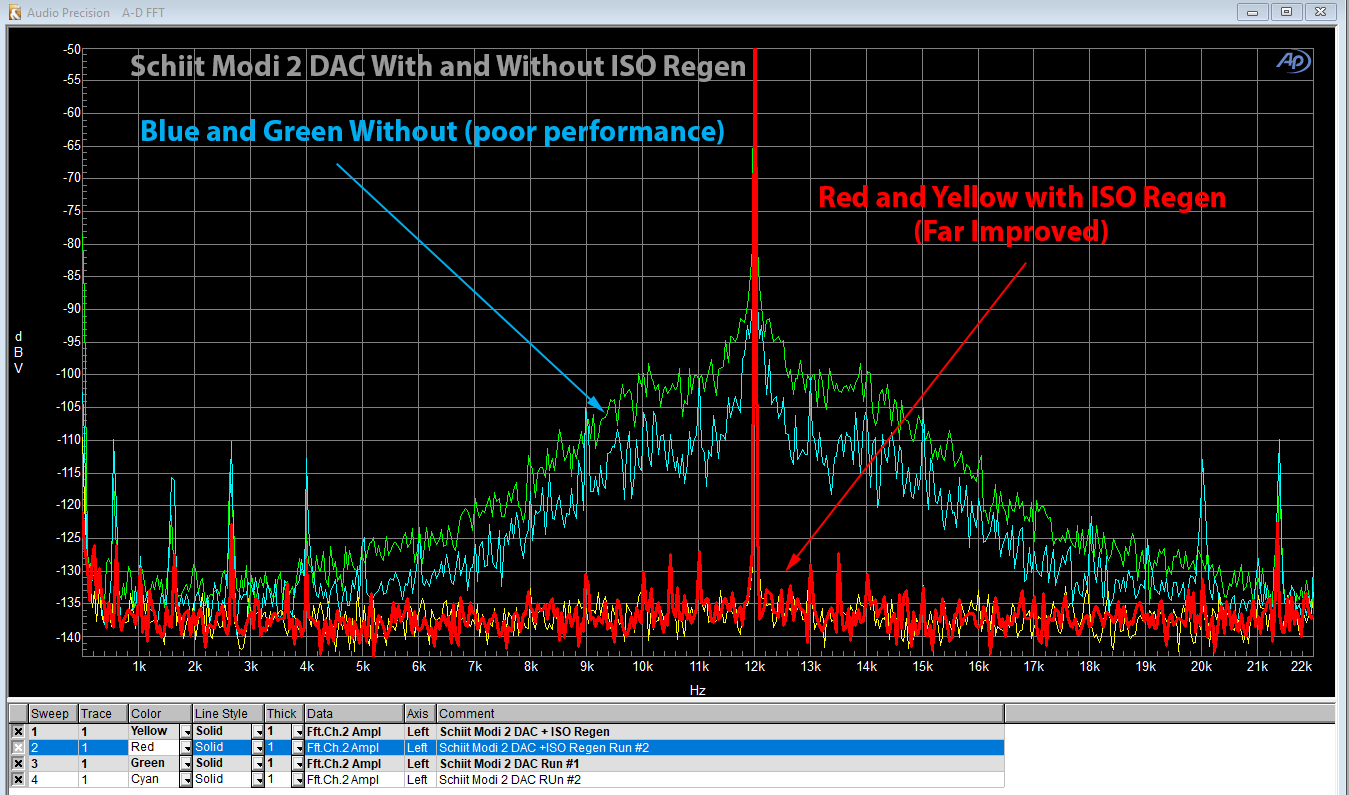Open thickness dropdown for Cyan row

(x=297, y=780)
